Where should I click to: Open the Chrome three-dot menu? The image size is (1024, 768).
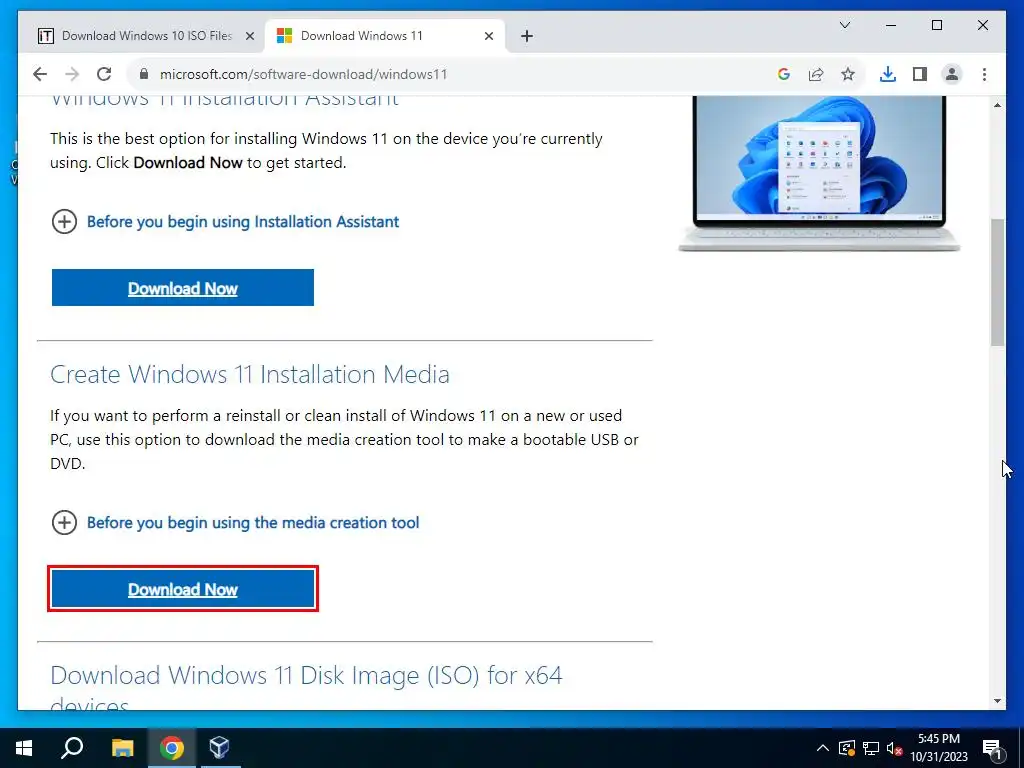coord(984,74)
